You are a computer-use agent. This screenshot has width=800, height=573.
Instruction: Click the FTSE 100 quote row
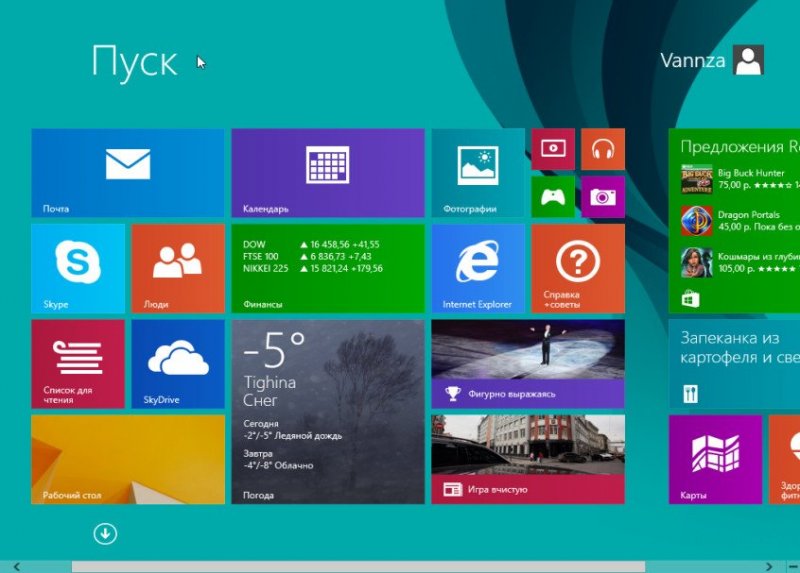[x=307, y=257]
